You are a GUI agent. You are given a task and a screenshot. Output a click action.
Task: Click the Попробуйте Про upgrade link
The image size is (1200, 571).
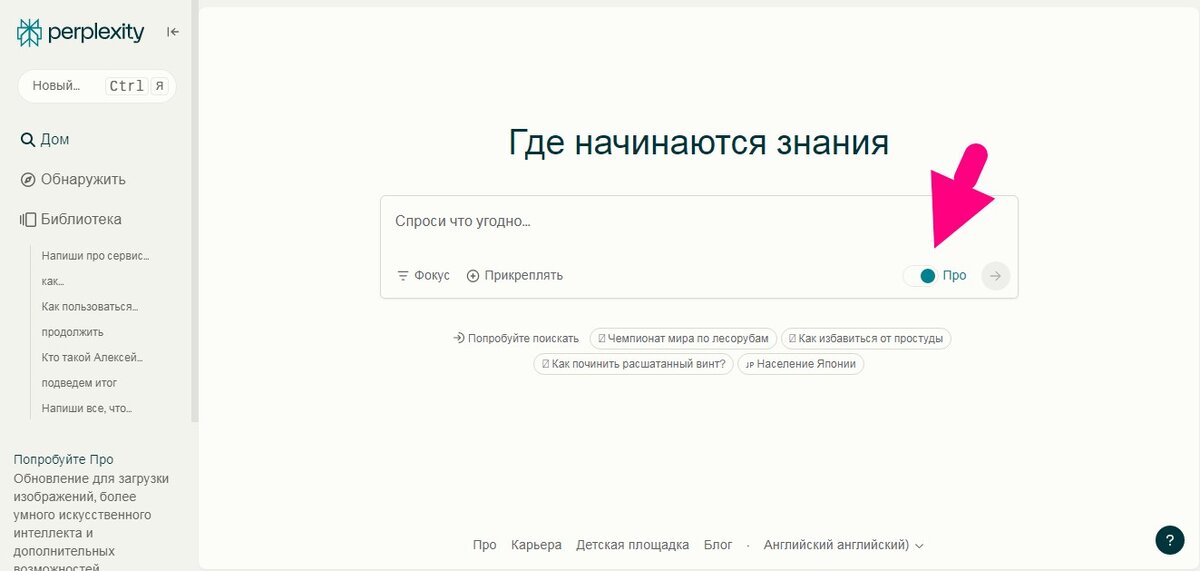63,460
